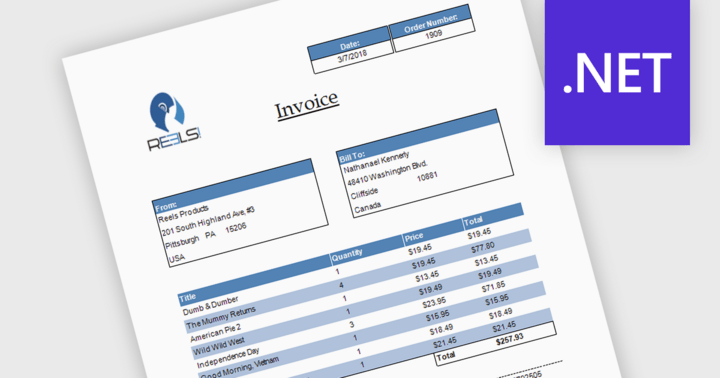Click the date value 3/7/2018
720x378 pixels.
tap(352, 57)
